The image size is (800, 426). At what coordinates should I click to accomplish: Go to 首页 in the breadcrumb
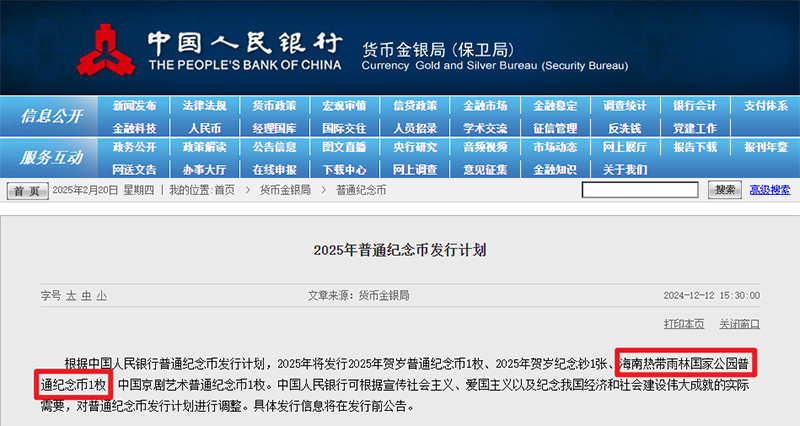coord(224,190)
